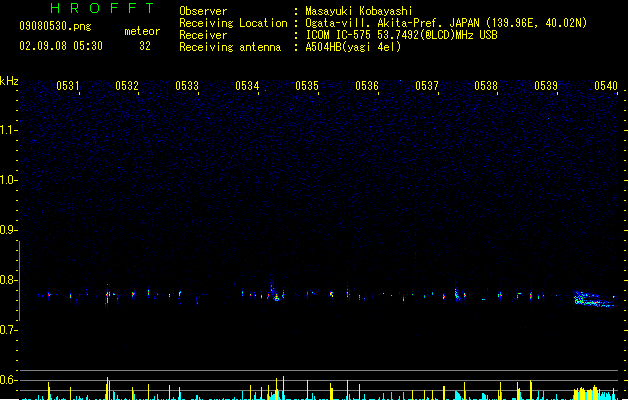
Task: Click time marker 0534
Action: coord(247,86)
